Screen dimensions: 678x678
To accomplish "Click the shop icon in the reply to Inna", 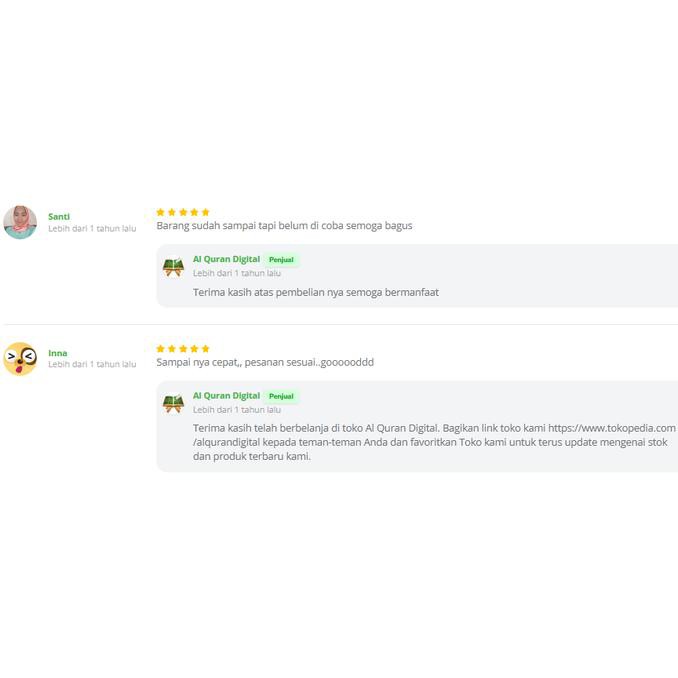I will pyautogui.click(x=174, y=402).
